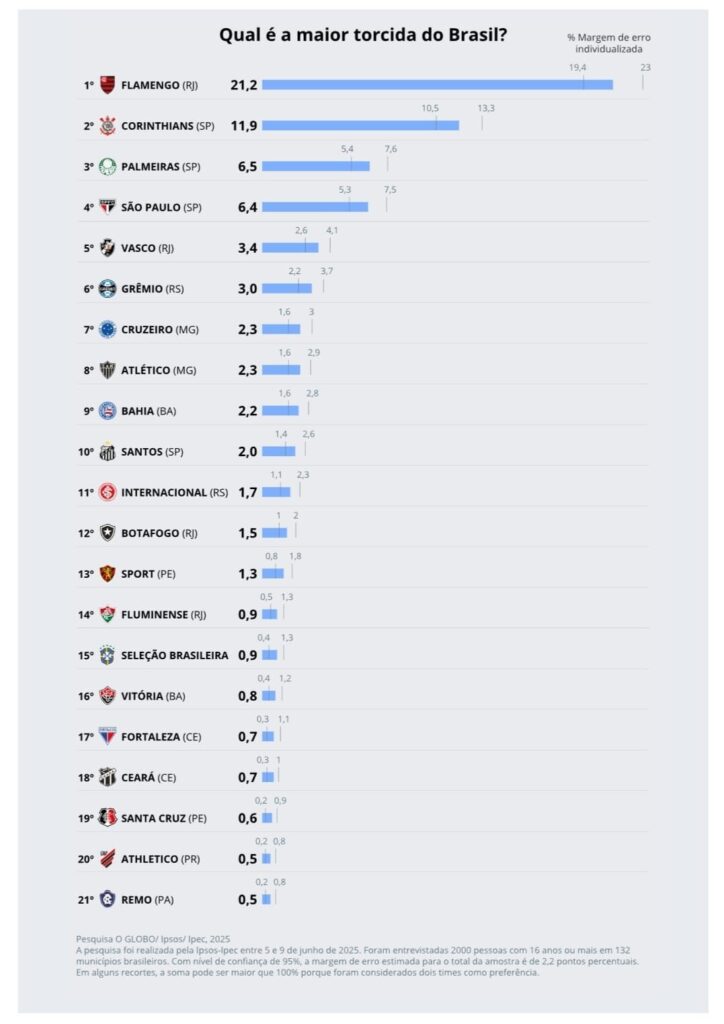Screen dimensions: 724x1024
Task: Select the Sport (PE) crest
Action: click(108, 573)
